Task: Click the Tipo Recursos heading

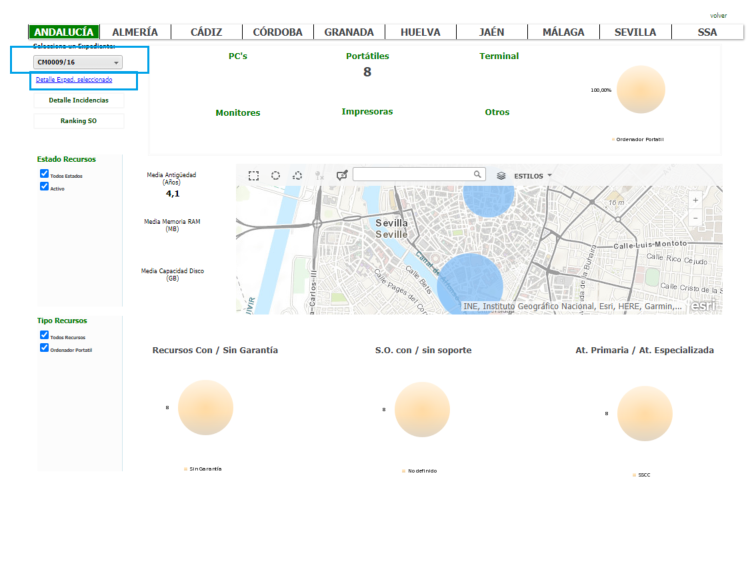Action: coord(62,321)
